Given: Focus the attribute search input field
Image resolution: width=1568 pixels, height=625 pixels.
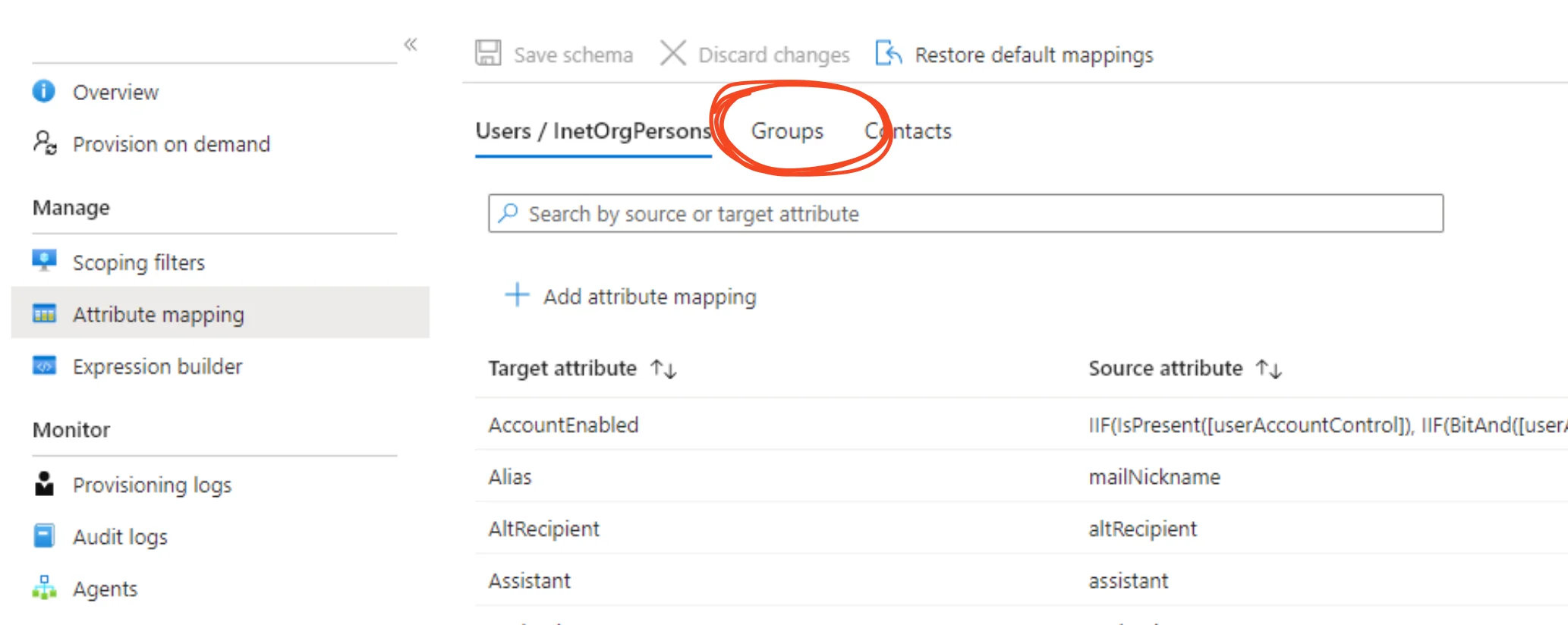Looking at the screenshot, I should (x=965, y=213).
